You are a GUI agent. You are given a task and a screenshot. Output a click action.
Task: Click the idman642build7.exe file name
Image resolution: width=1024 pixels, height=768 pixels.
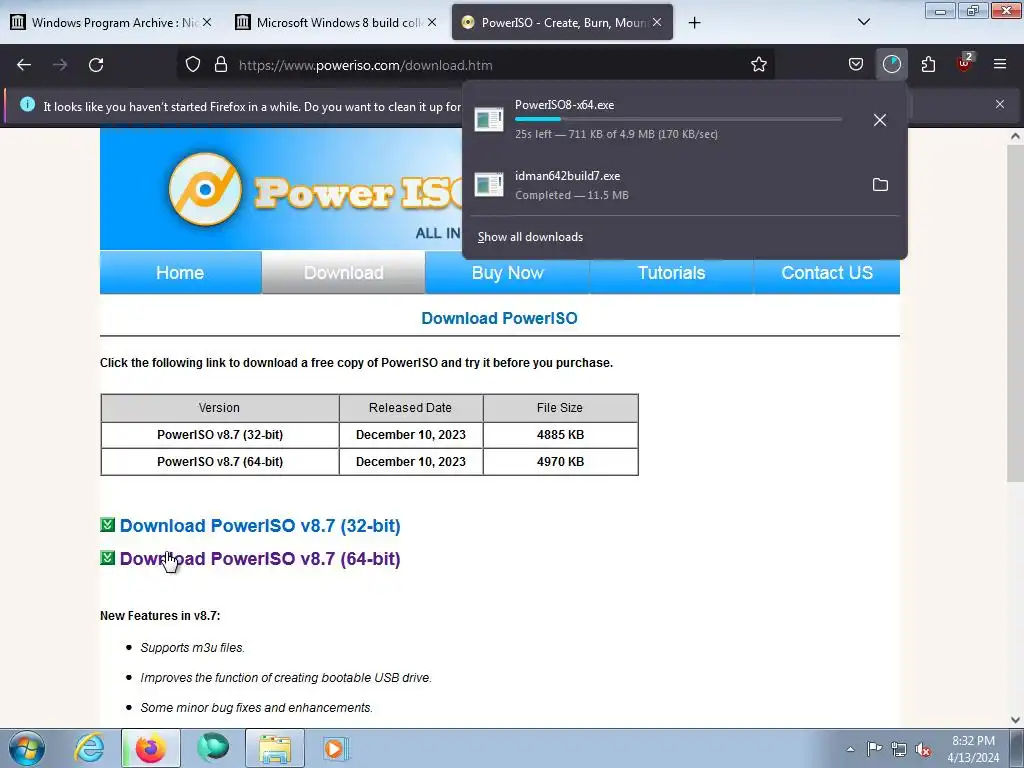pos(568,176)
